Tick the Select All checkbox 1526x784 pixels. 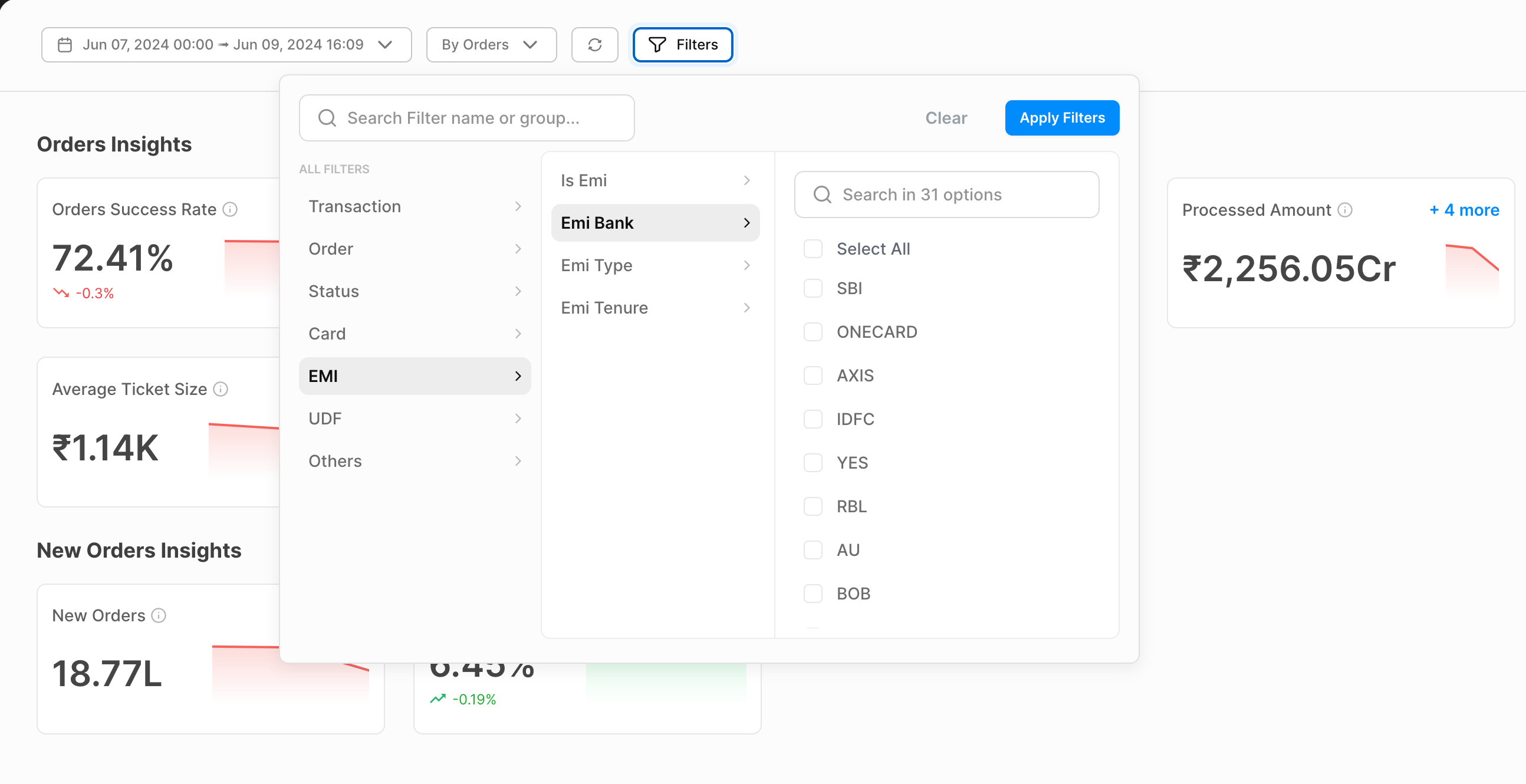coord(813,249)
